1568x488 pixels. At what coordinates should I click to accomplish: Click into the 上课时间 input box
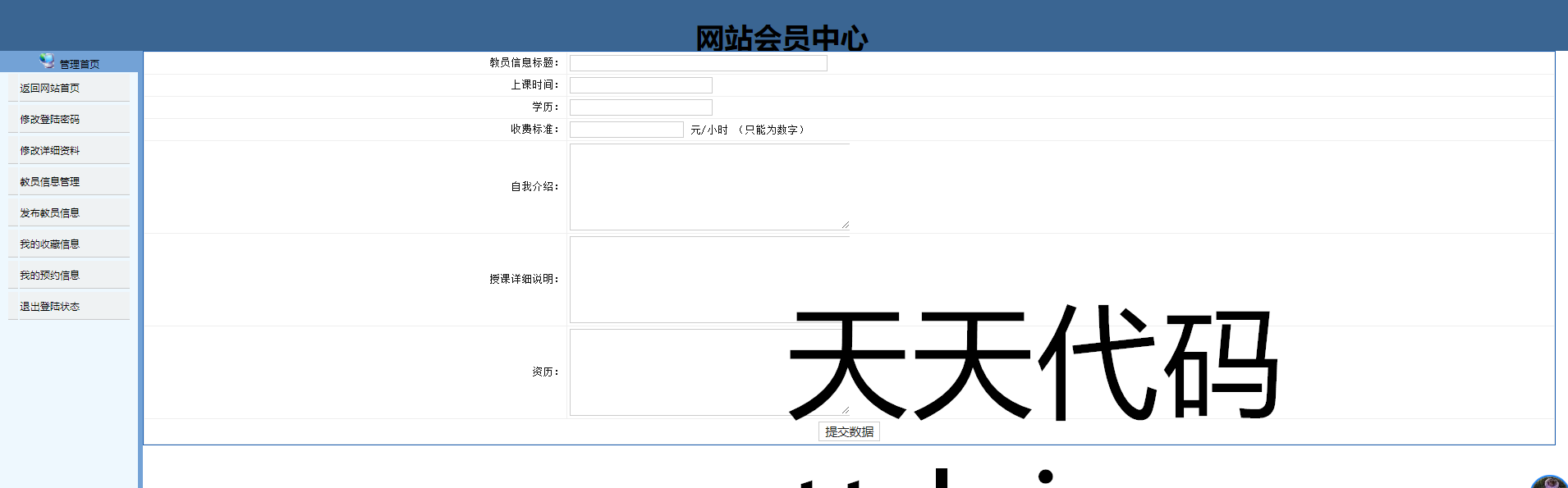click(x=640, y=85)
